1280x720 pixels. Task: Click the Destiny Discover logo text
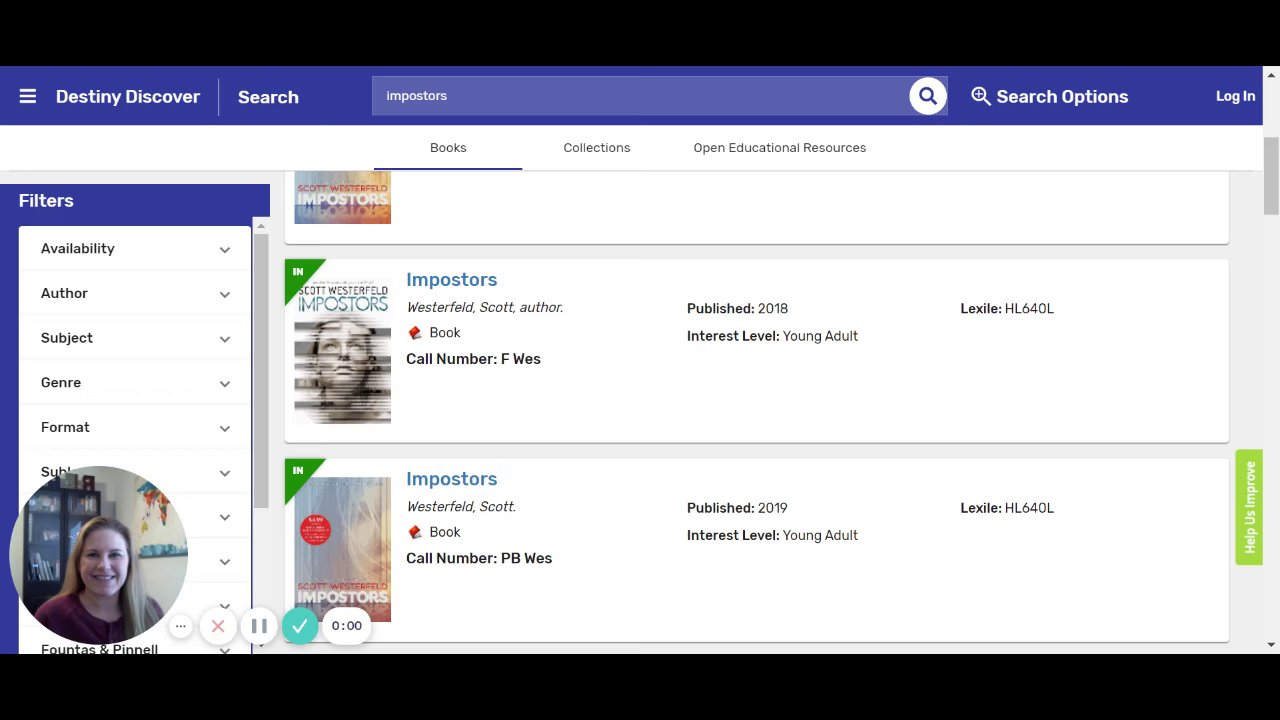(x=128, y=97)
